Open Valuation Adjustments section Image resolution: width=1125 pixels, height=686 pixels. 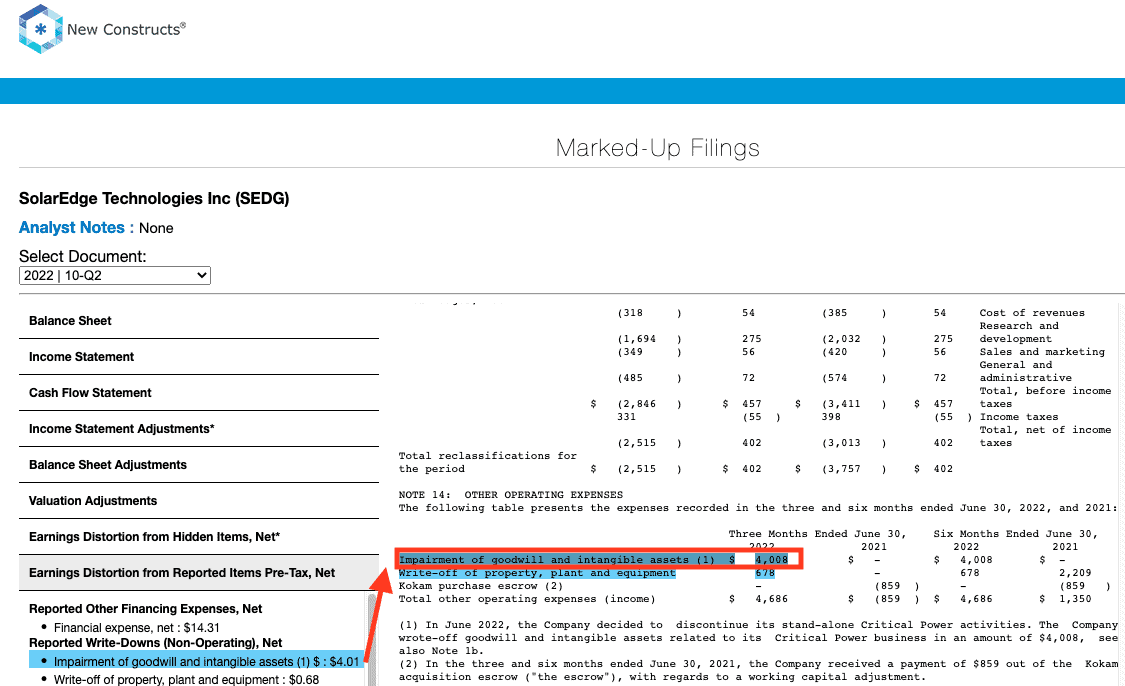tap(199, 500)
